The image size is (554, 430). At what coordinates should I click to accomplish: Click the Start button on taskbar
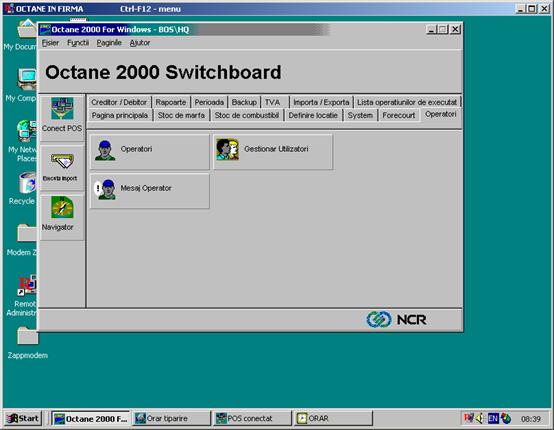pyautogui.click(x=23, y=419)
